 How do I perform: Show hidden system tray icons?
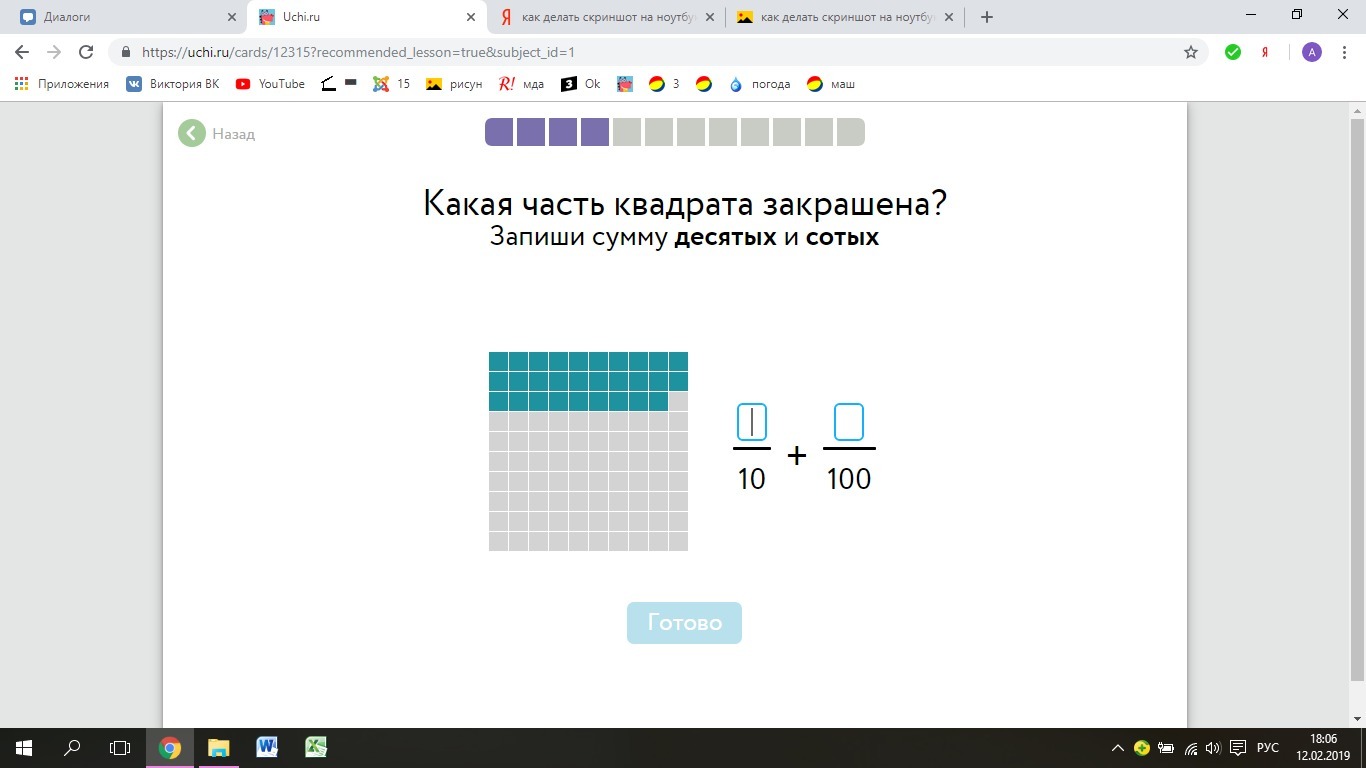[x=1118, y=748]
